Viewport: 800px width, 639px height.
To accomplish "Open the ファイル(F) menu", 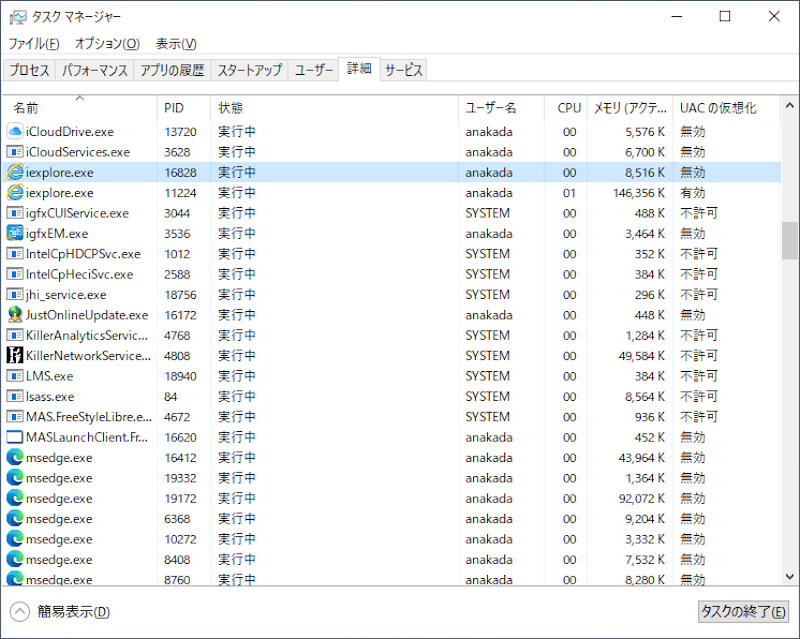I will 34,44.
